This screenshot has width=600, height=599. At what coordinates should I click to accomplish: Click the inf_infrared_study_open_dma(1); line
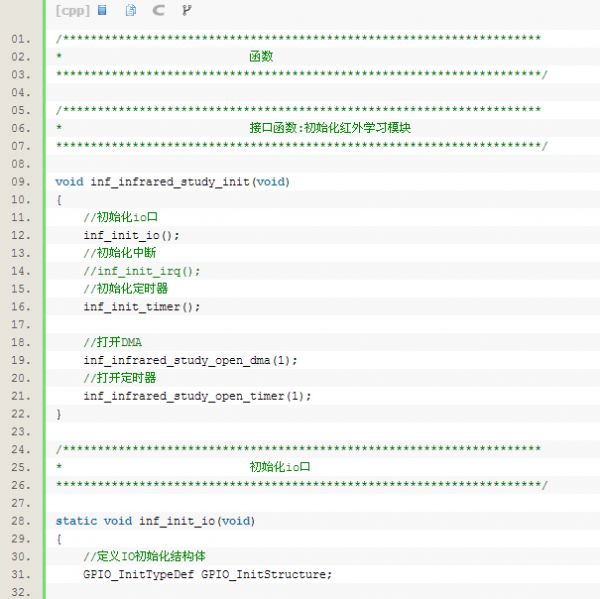190,360
